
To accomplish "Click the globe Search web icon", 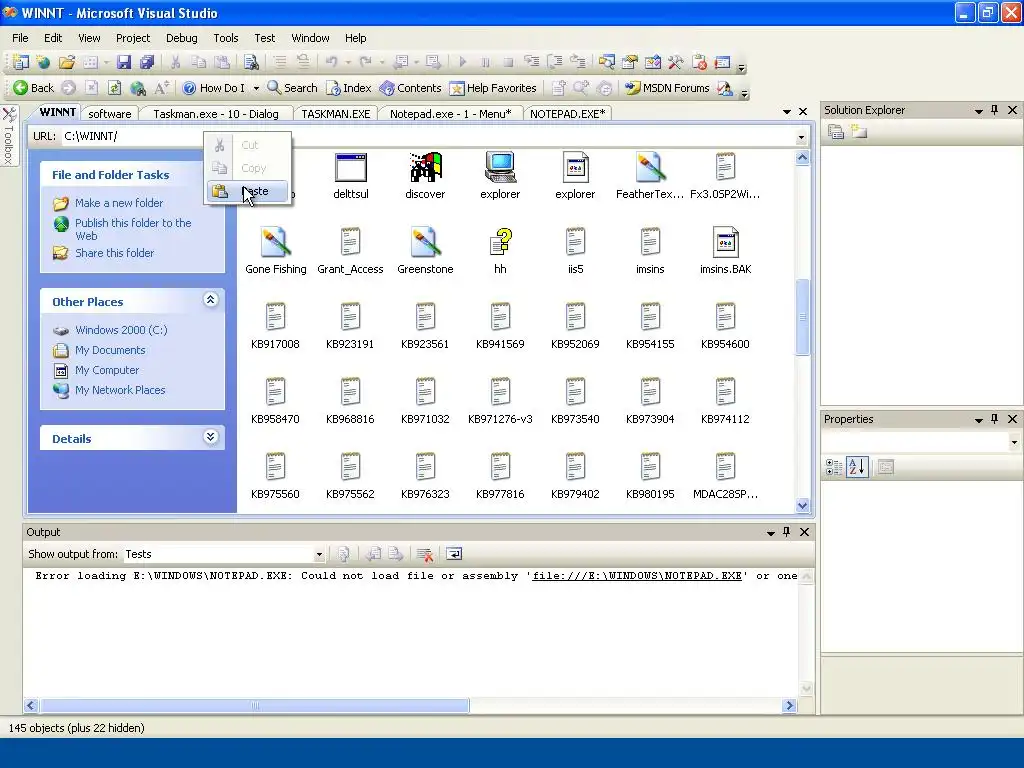I will point(138,88).
